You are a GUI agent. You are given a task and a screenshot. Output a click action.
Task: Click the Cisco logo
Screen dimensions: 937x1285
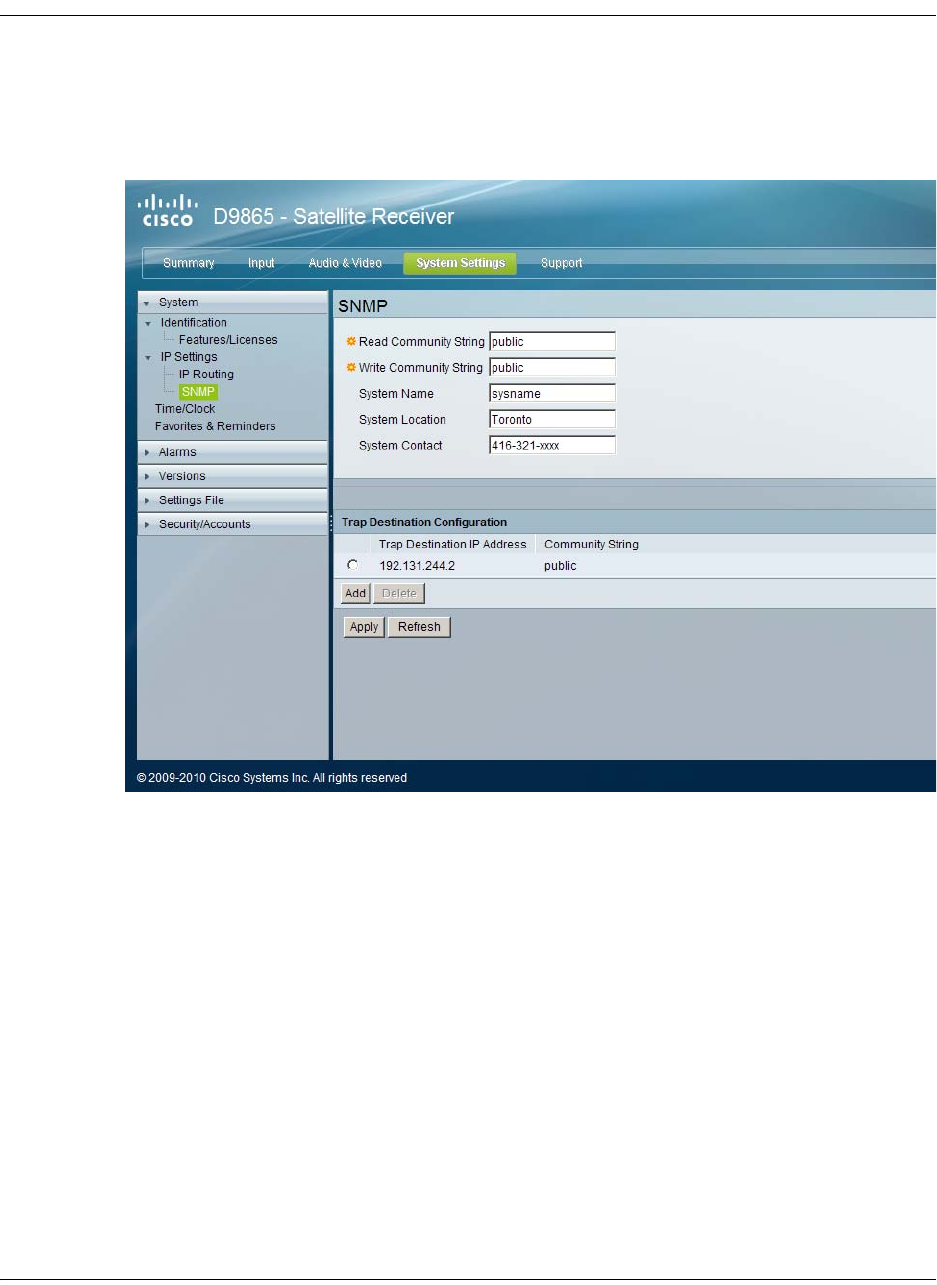point(166,211)
